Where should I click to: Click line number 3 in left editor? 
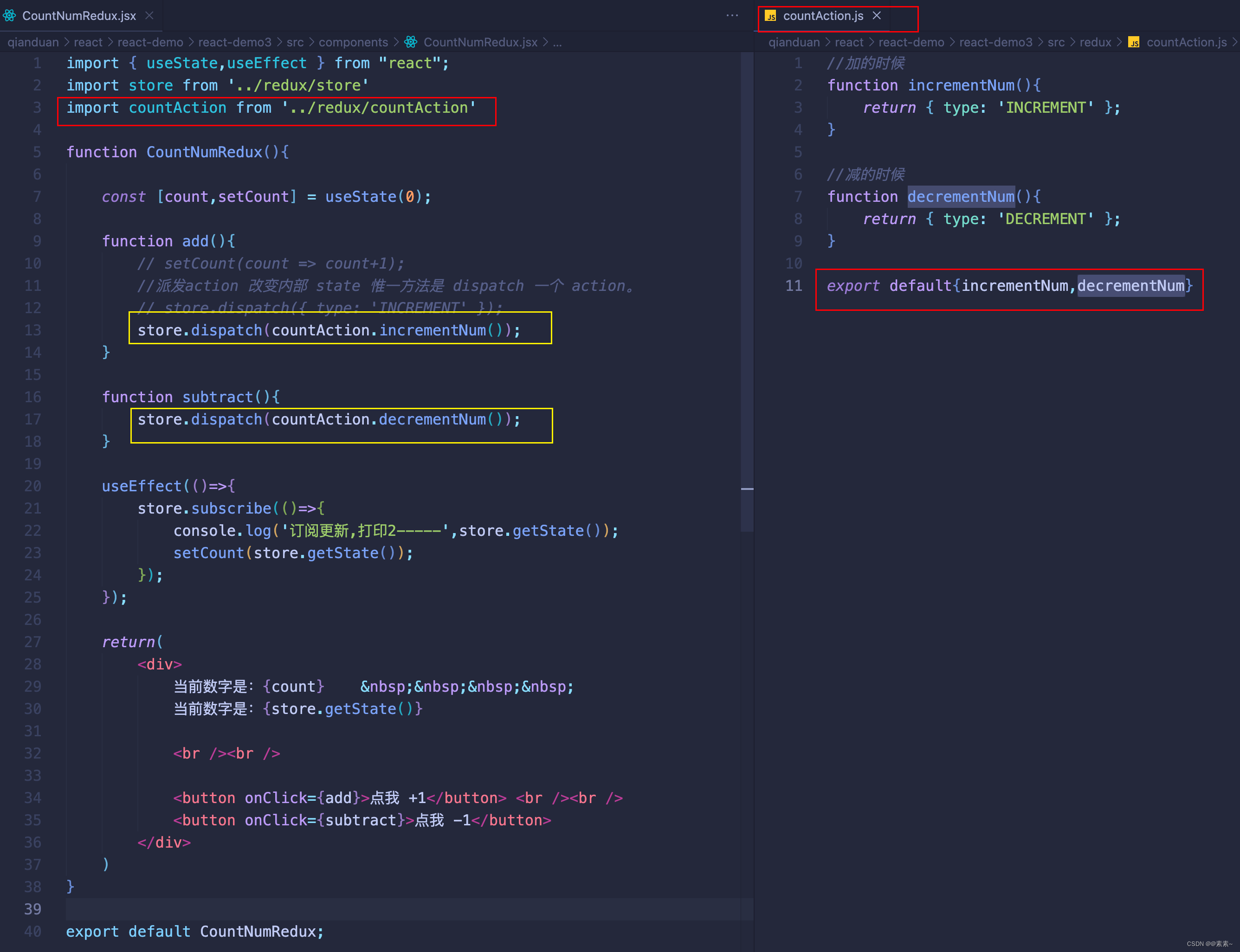(37, 108)
